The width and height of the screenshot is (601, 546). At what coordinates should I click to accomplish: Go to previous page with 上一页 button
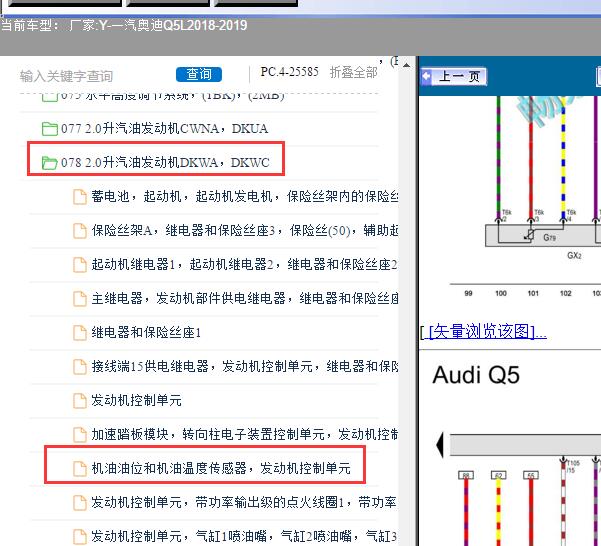point(454,76)
